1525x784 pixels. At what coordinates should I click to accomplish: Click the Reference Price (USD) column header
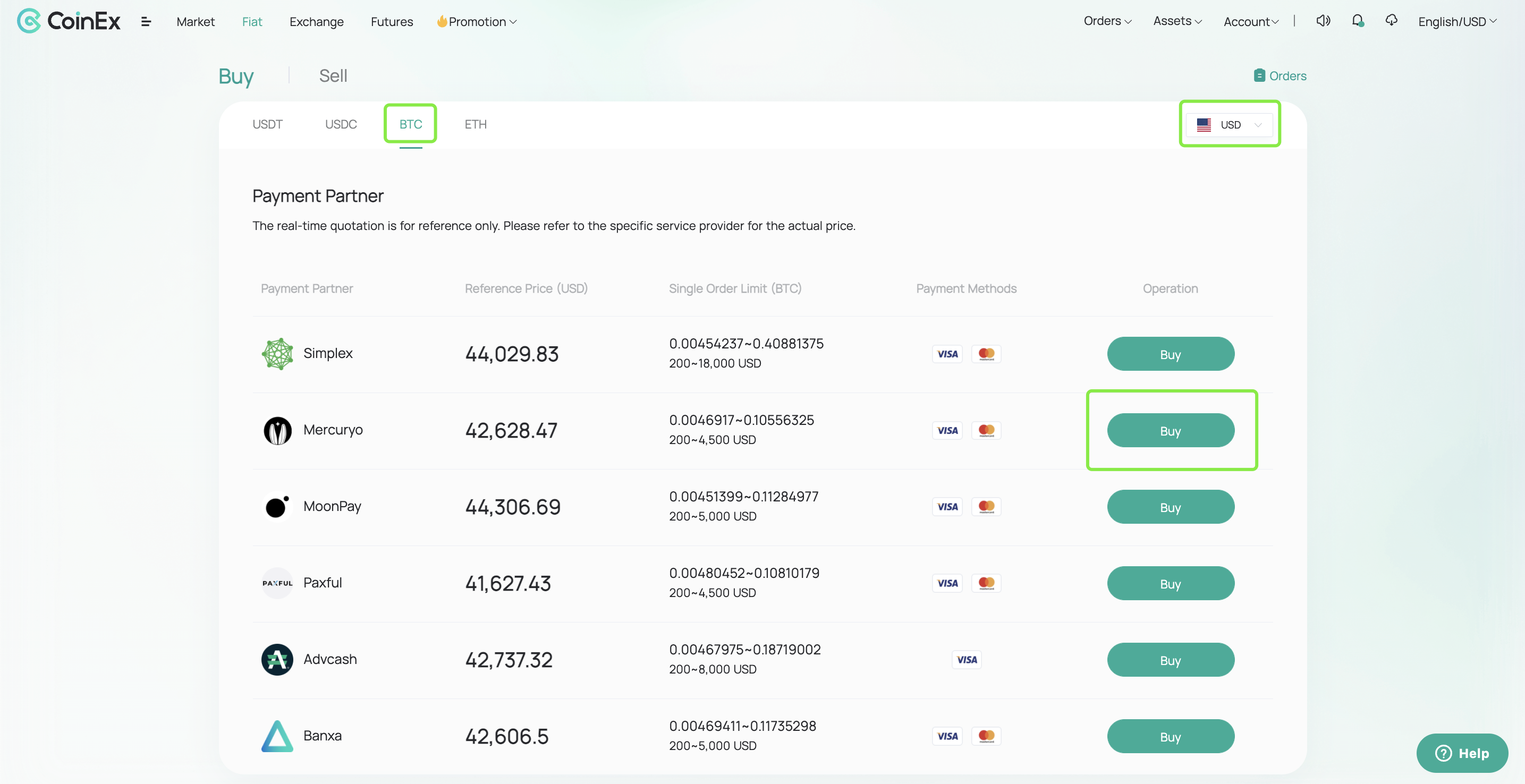526,288
